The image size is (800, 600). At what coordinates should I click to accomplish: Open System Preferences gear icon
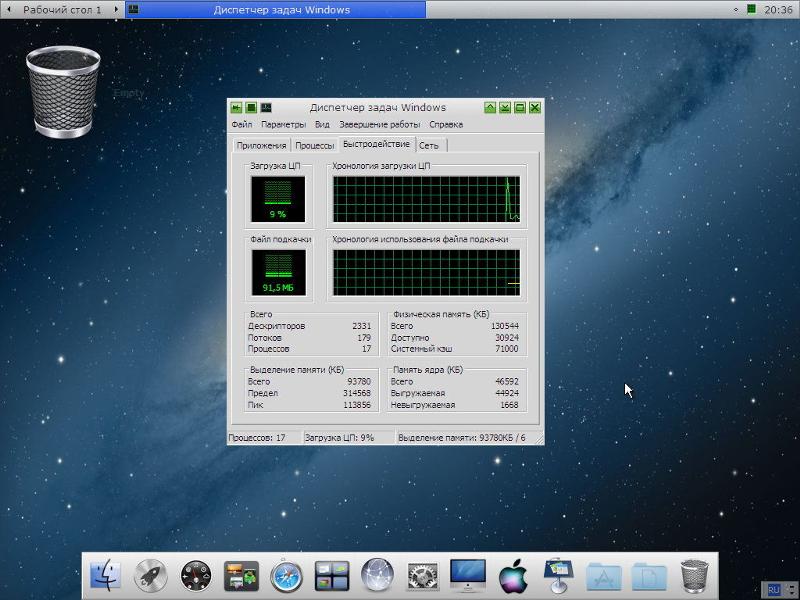[x=422, y=577]
